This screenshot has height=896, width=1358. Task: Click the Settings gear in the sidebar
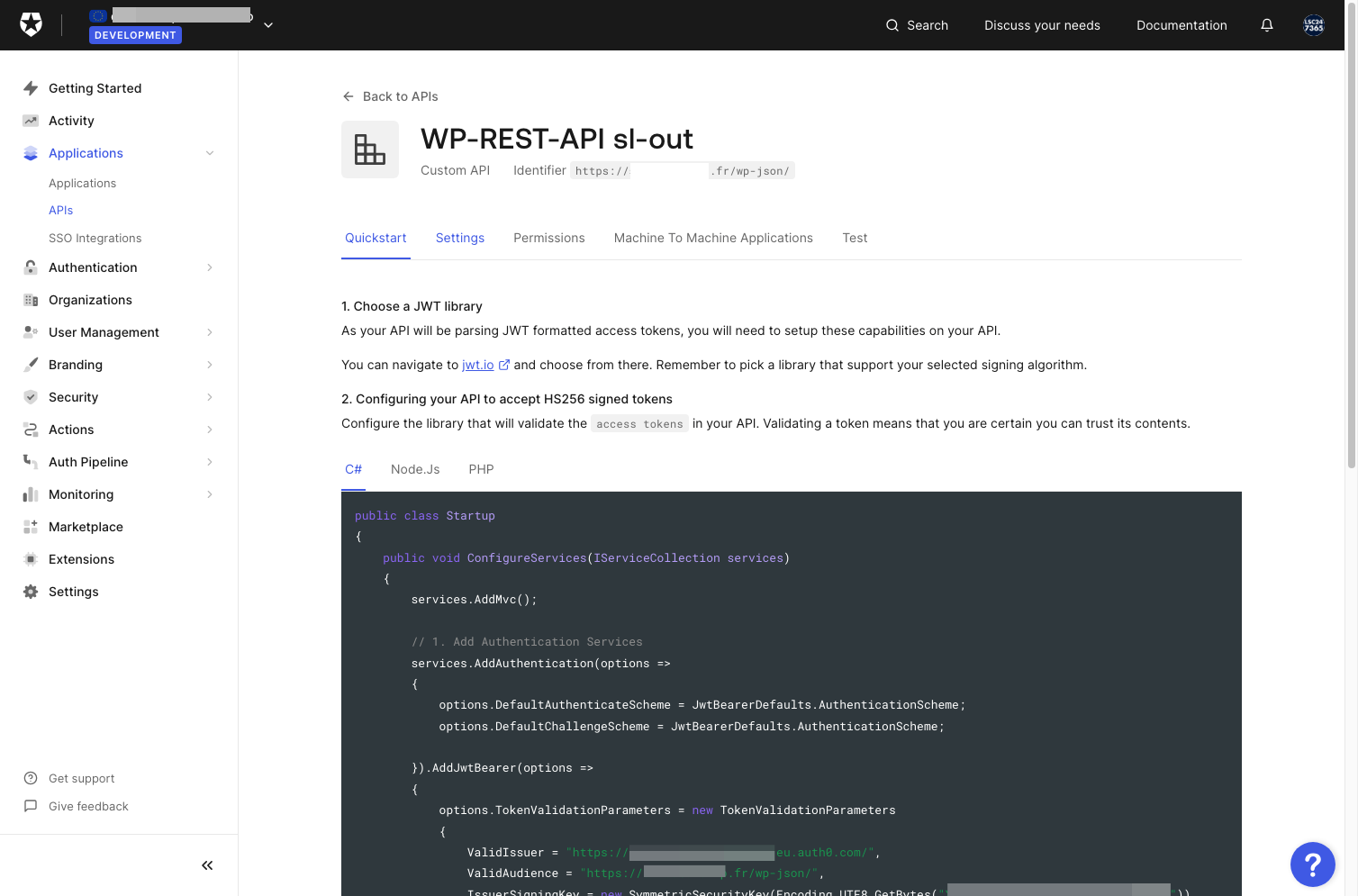click(x=31, y=592)
